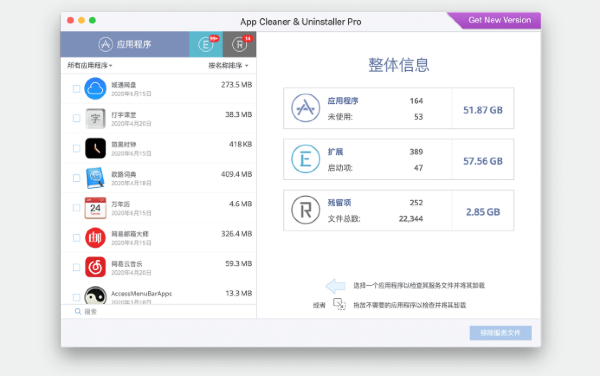Click the 整体信息 heading
Image resolution: width=600 pixels, height=376 pixels.
click(x=399, y=65)
